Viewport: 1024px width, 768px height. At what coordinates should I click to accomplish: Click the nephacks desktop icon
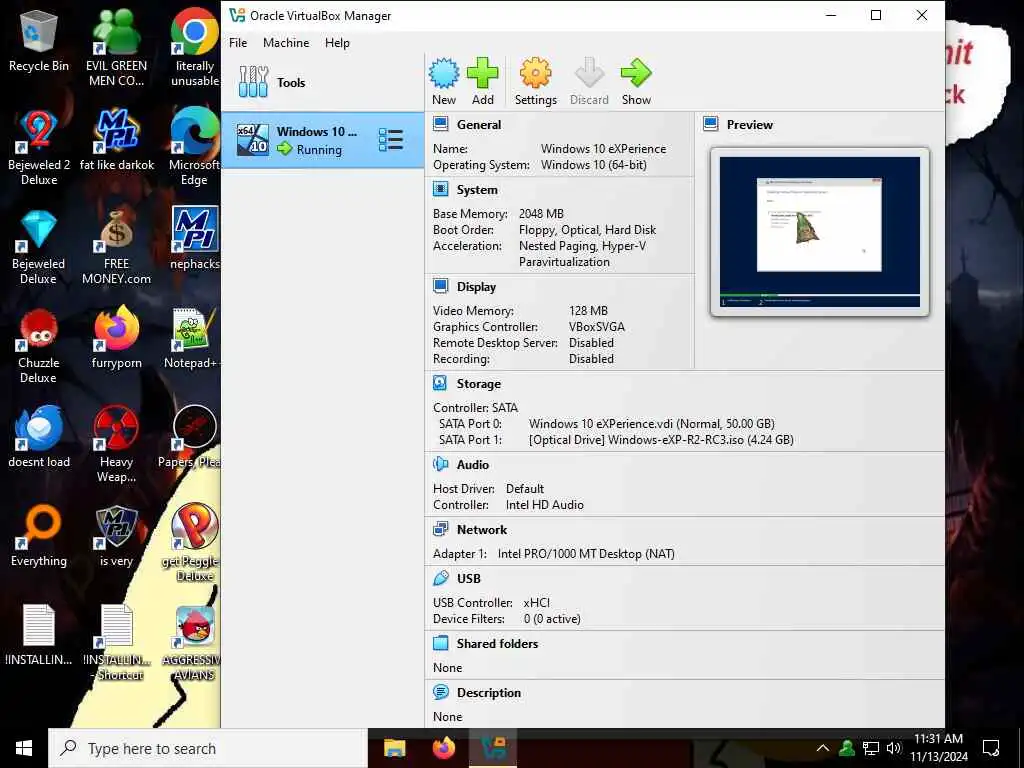pyautogui.click(x=195, y=238)
